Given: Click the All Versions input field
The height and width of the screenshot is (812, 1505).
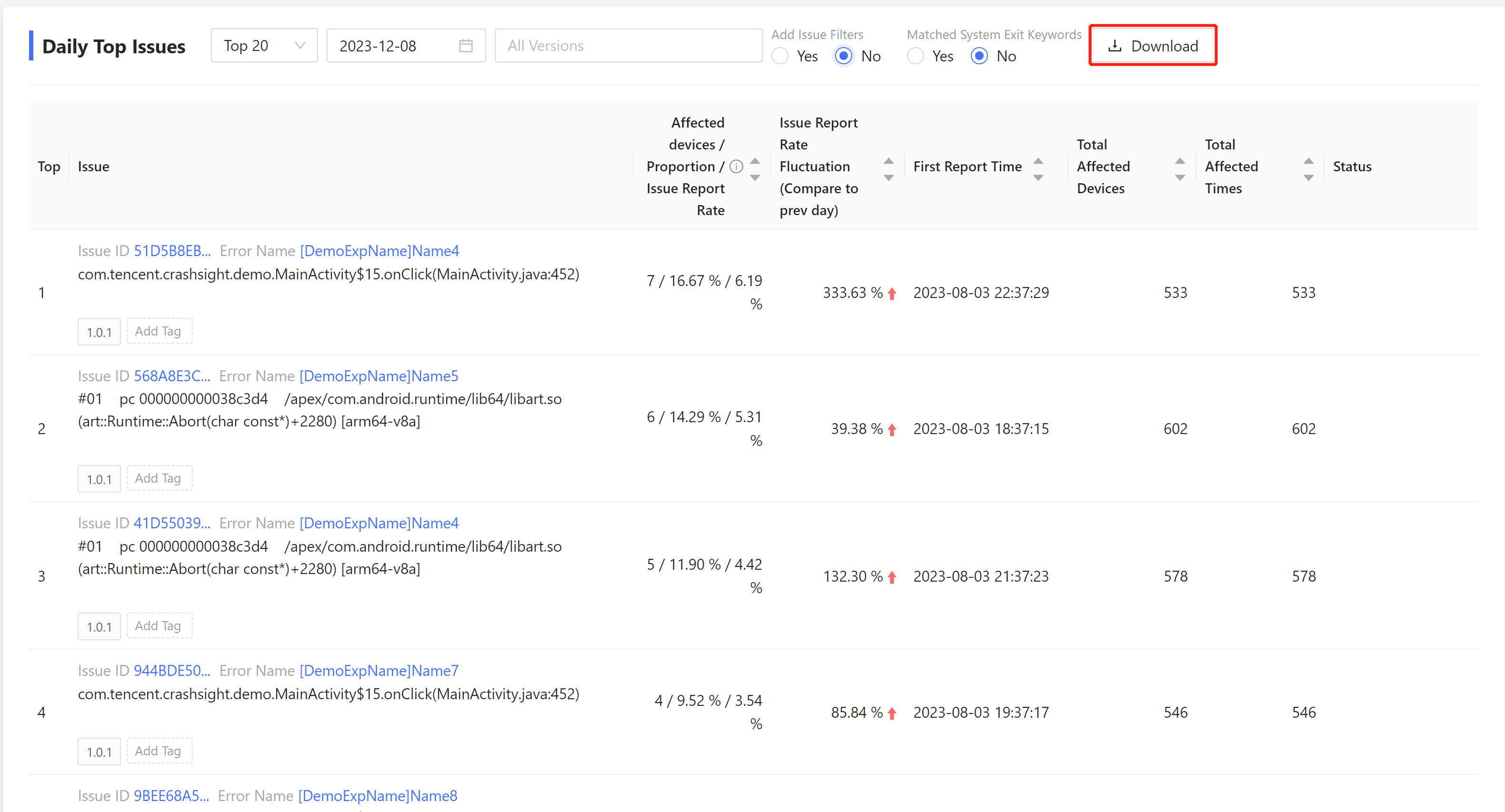Looking at the screenshot, I should (628, 46).
